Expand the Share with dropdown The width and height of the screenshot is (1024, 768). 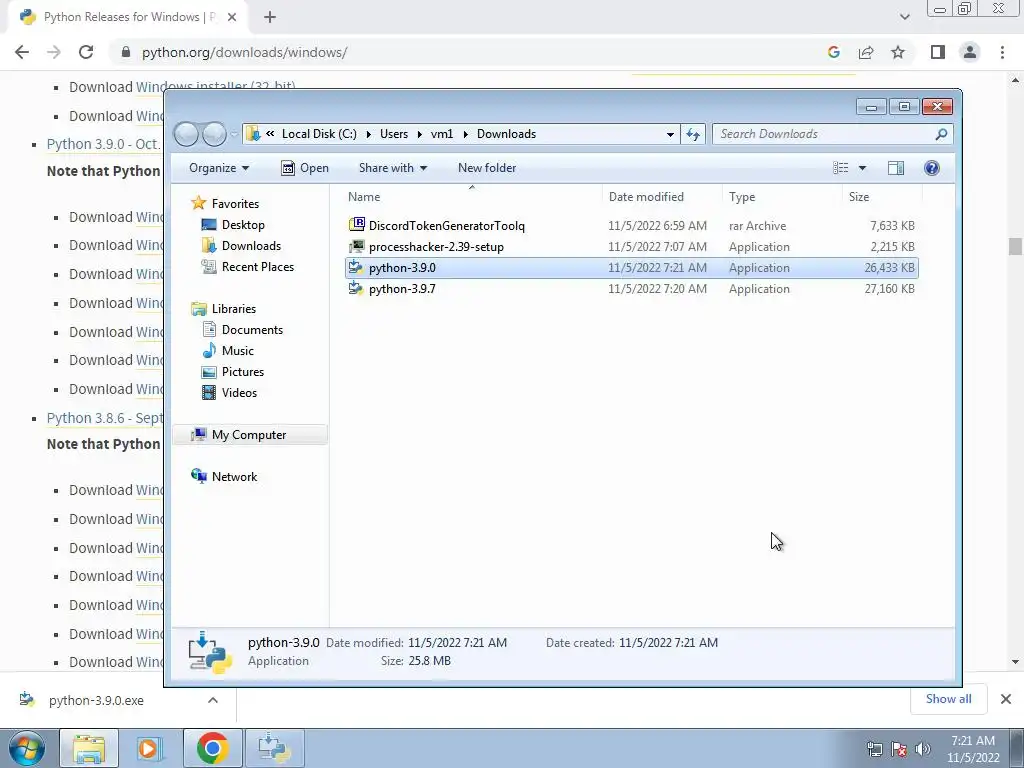pos(392,168)
